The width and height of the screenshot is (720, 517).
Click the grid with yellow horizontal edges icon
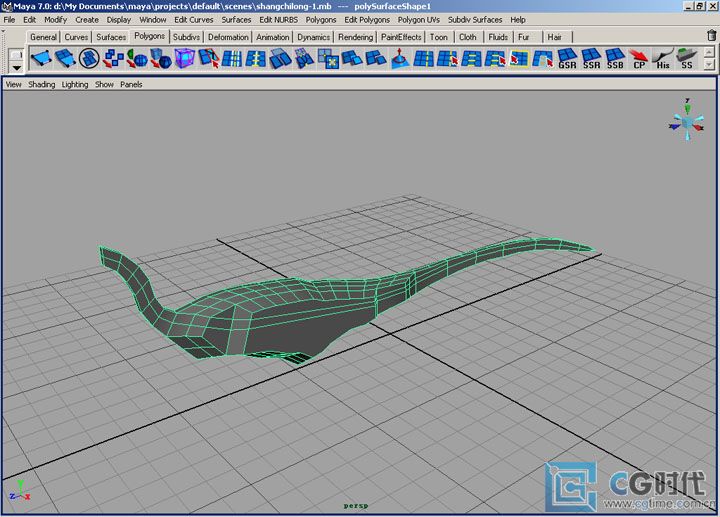[472, 59]
